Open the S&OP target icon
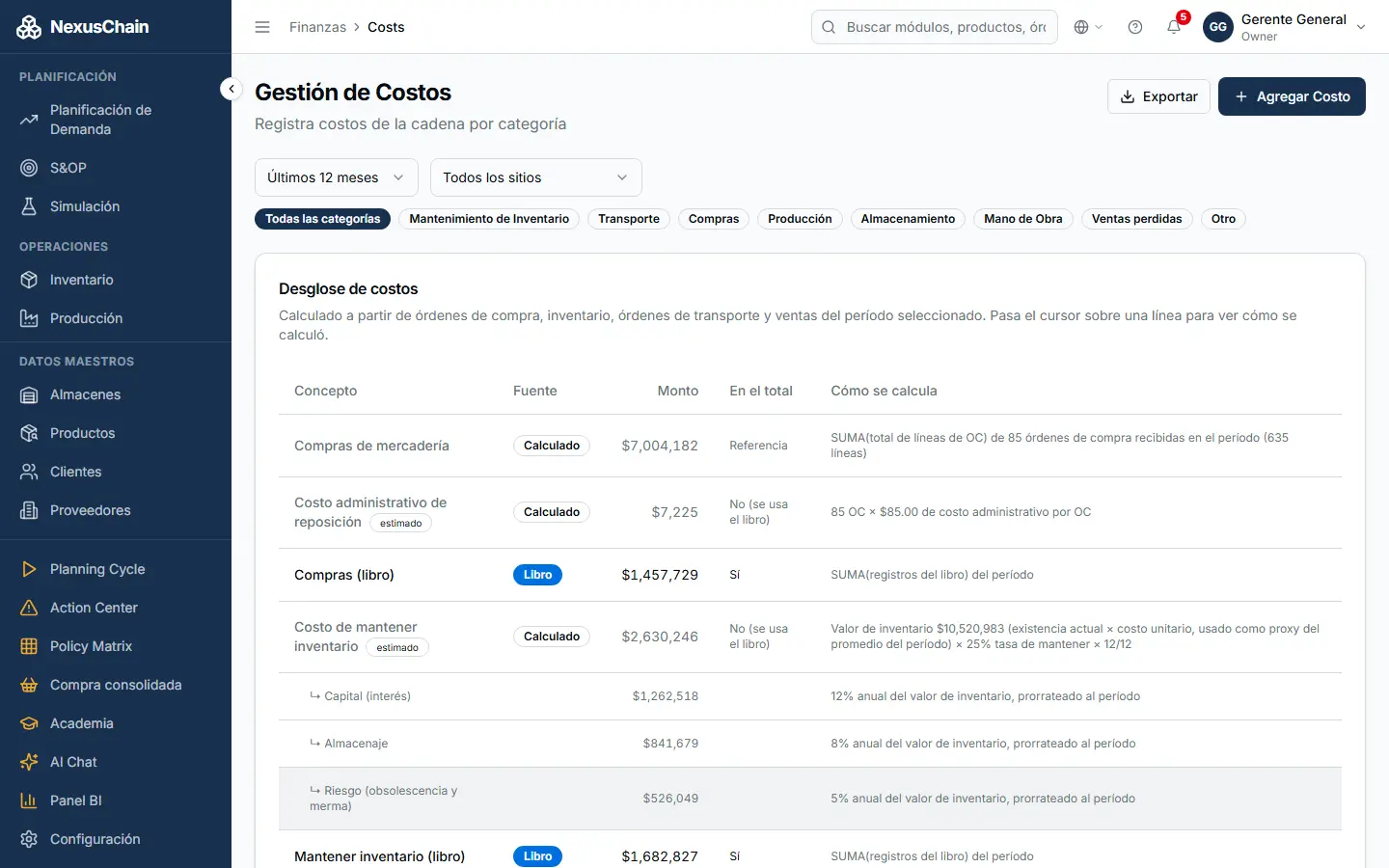The height and width of the screenshot is (868, 1389). coord(29,168)
